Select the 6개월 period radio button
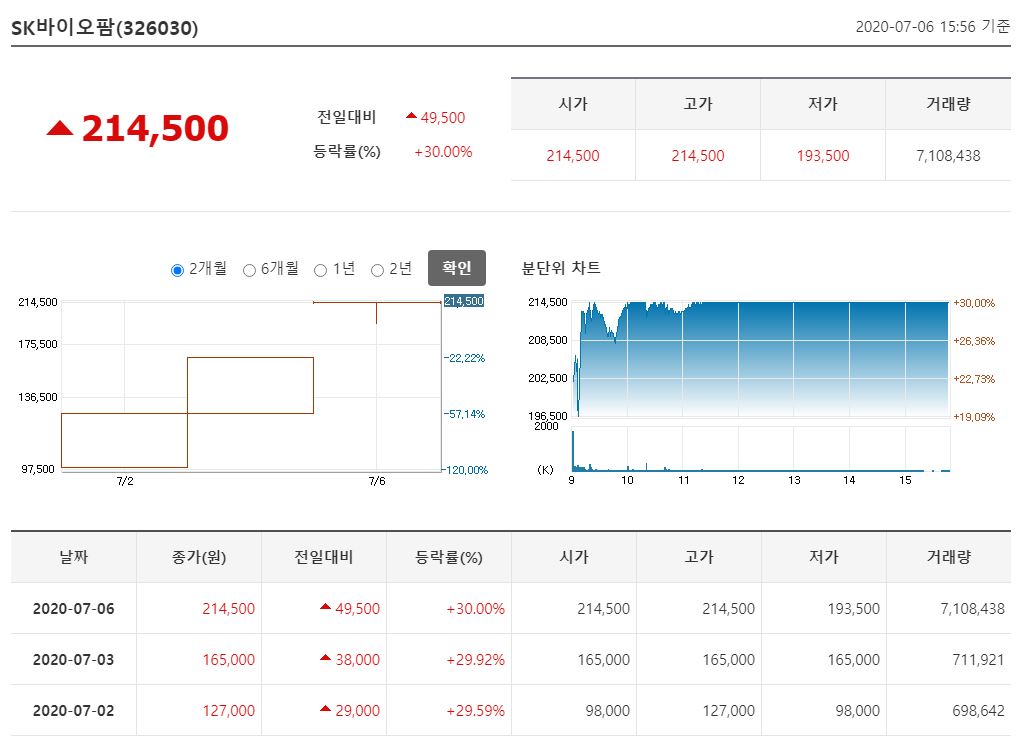Viewport: 1019px width, 750px height. 249,268
